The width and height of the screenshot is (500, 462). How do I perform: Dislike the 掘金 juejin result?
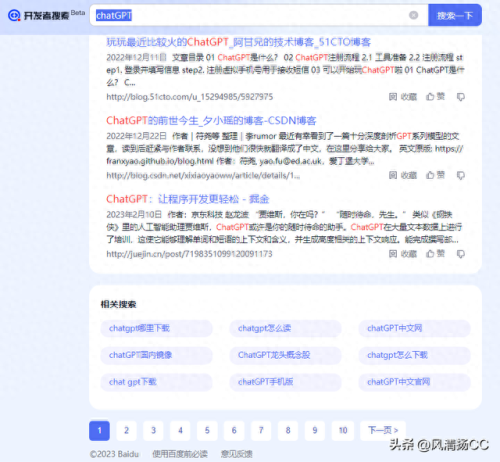461,254
